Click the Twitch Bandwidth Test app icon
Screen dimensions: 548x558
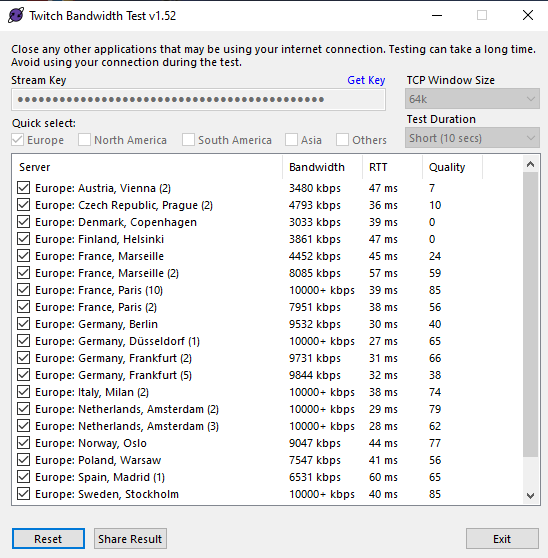coord(16,15)
